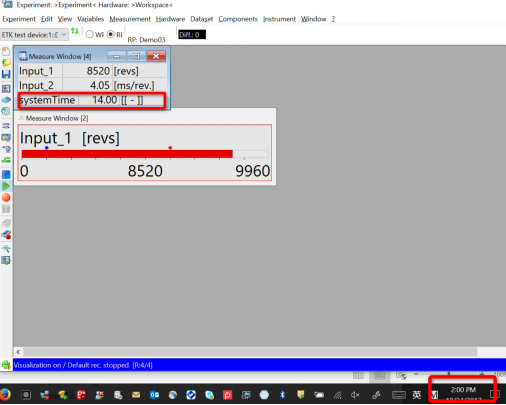Click the Measure Window [2] title
The width and height of the screenshot is (506, 405).
pos(57,118)
